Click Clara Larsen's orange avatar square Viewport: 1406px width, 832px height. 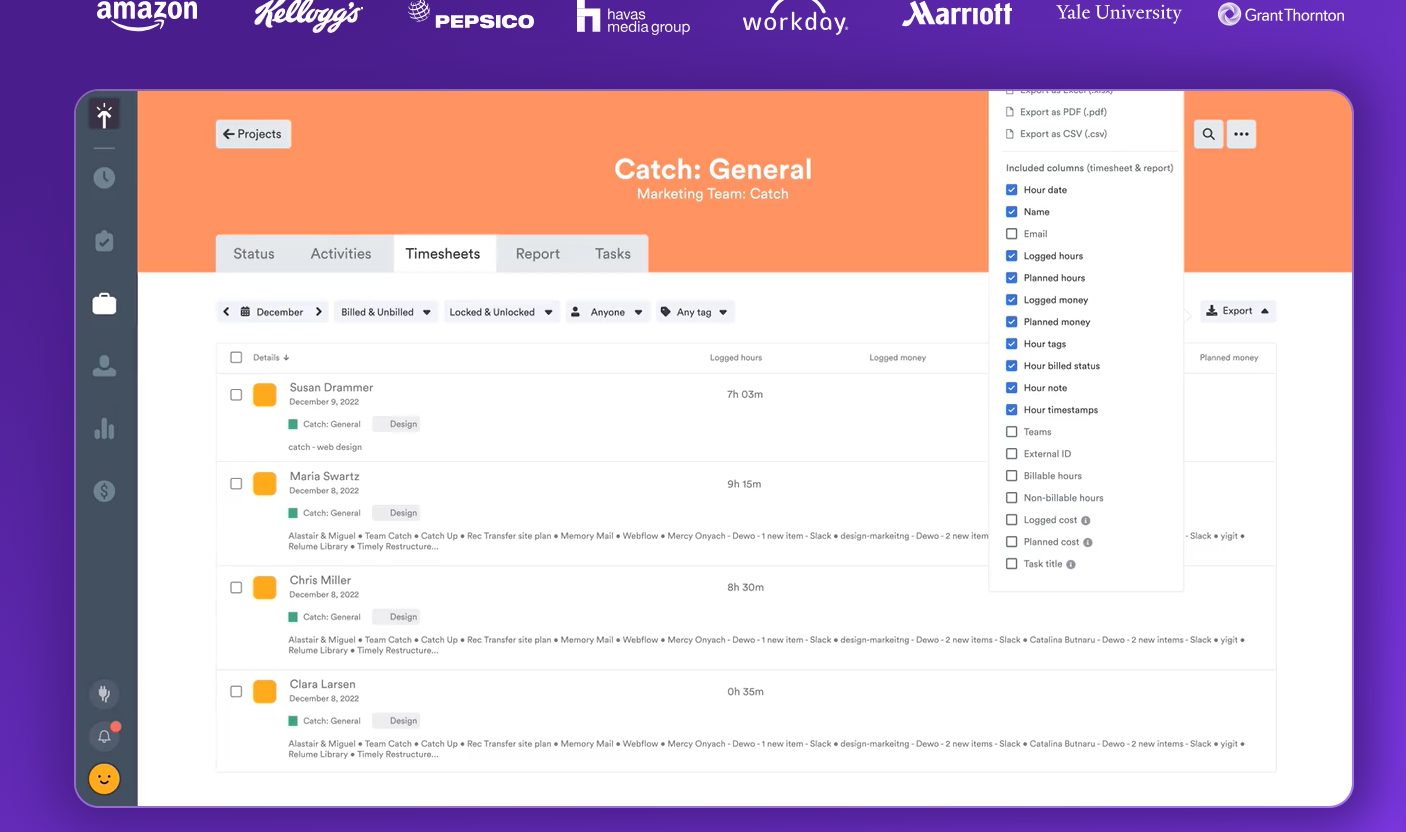(x=265, y=691)
